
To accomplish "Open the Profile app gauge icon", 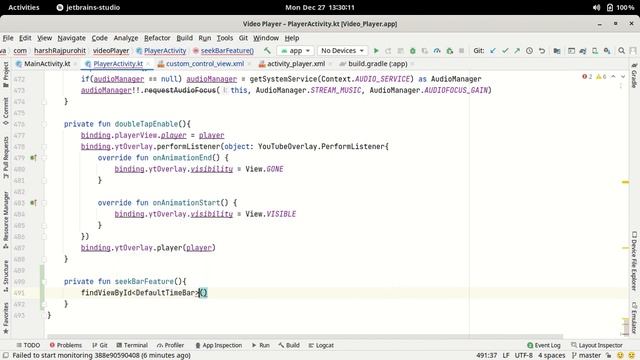I will point(437,51).
